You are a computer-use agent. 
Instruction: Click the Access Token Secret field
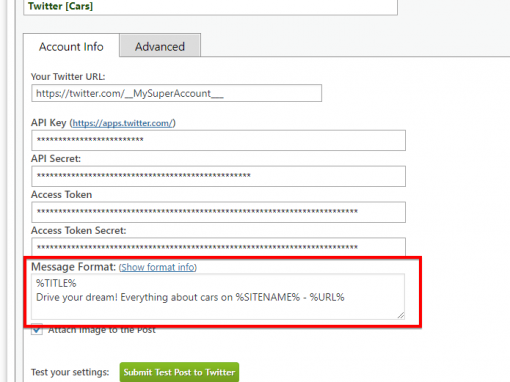218,247
